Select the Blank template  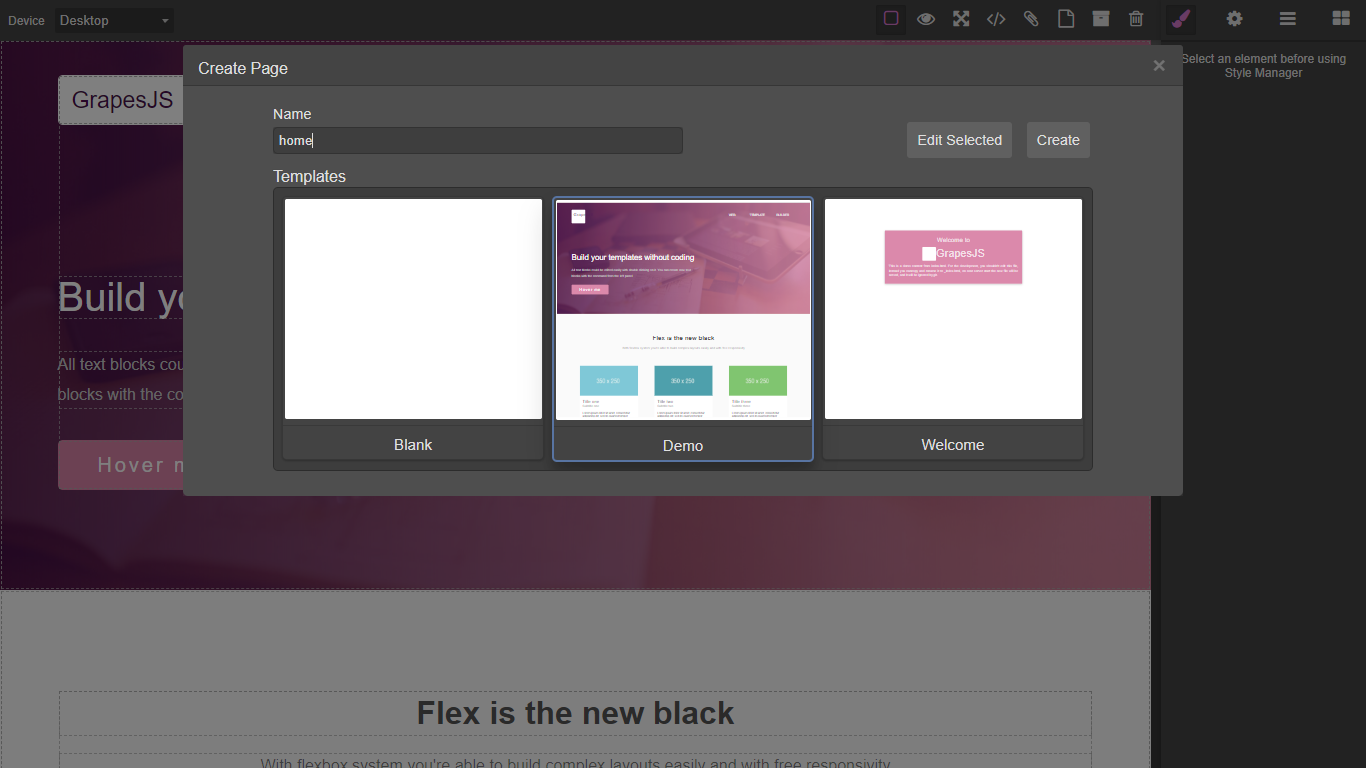point(413,308)
